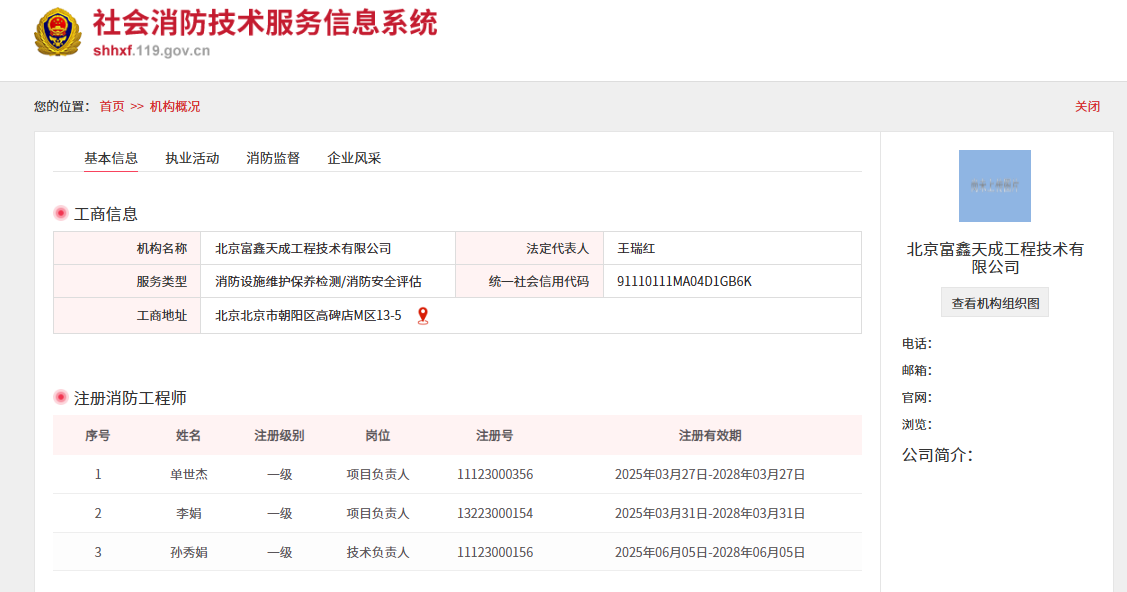Open the 机构概况 breadcrumb link
1127x592 pixels.
click(172, 106)
